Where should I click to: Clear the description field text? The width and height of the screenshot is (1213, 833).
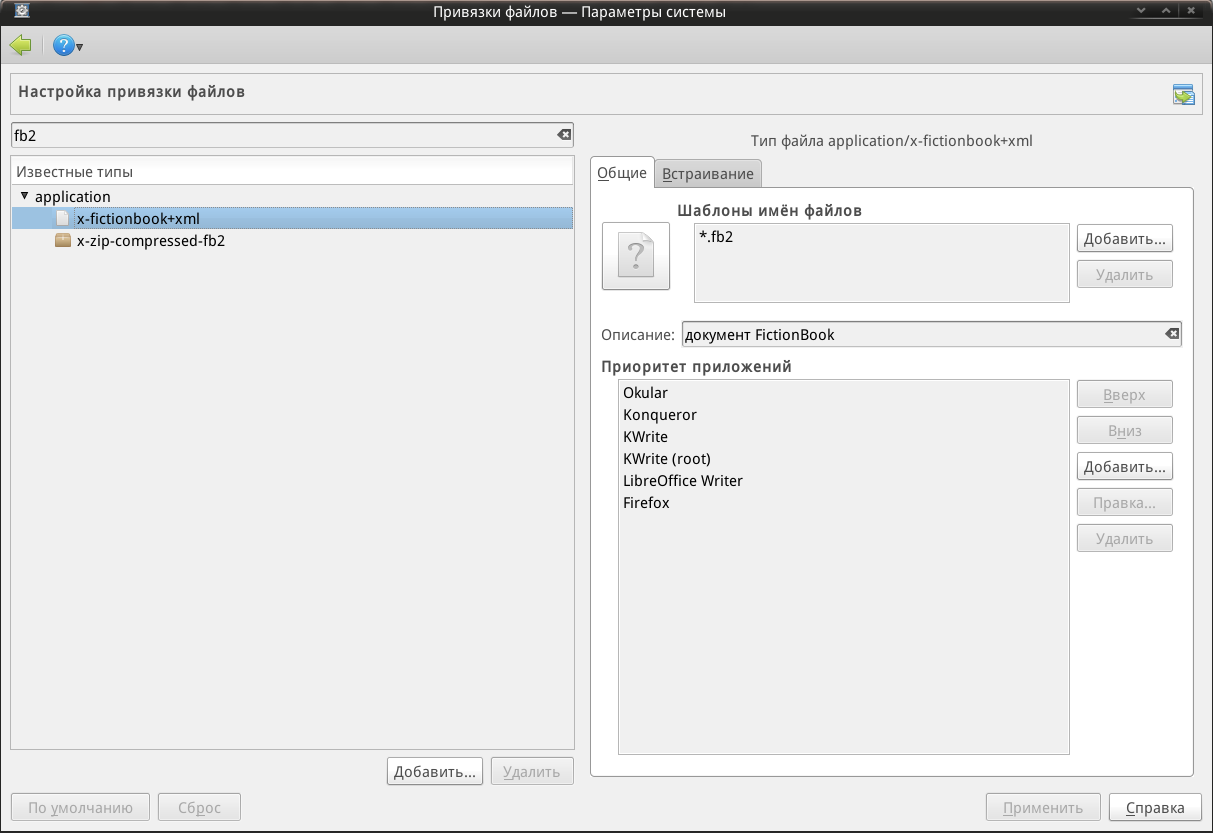click(1172, 334)
